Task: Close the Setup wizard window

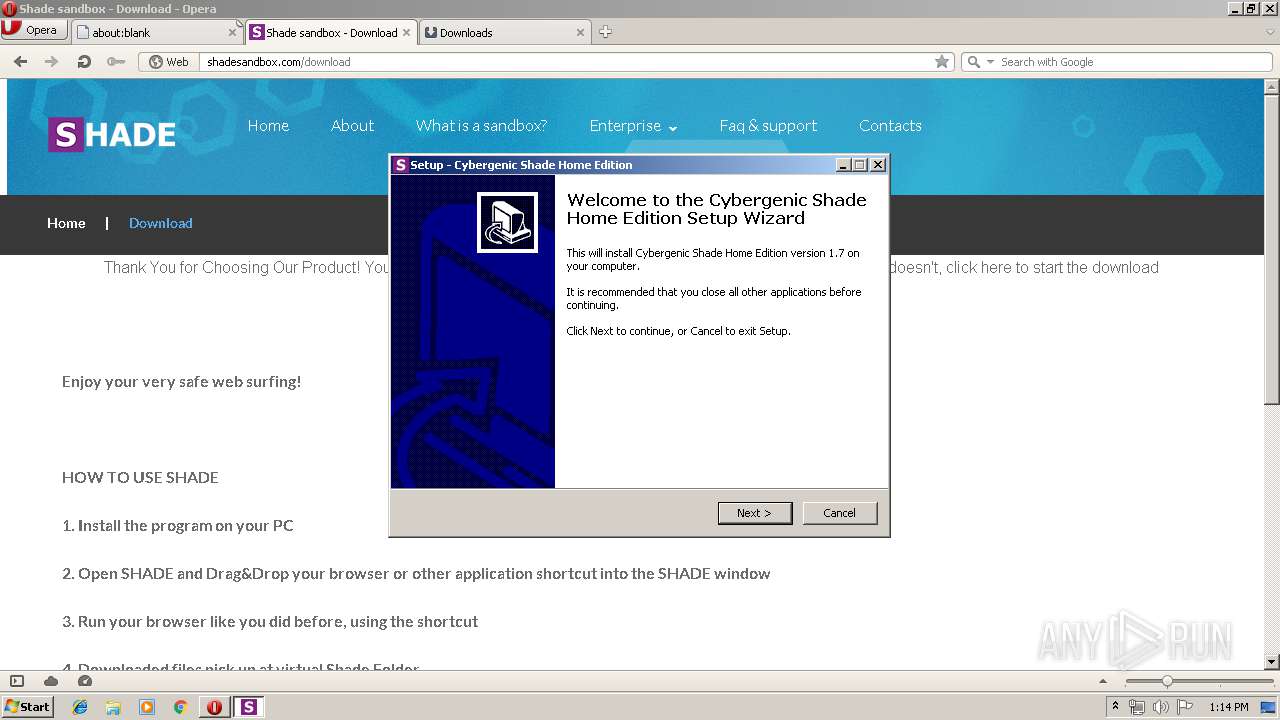Action: coord(878,165)
